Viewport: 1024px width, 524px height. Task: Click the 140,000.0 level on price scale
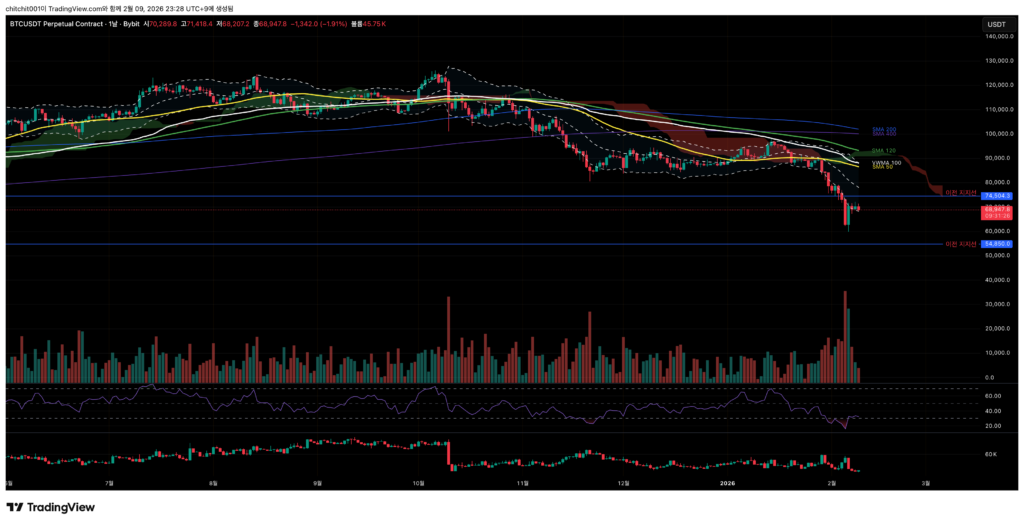[997, 37]
